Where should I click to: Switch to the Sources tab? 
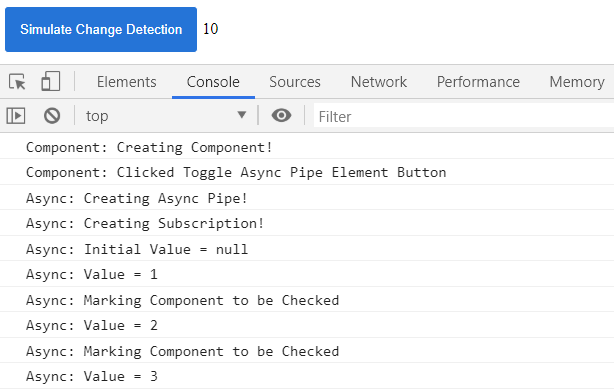pos(294,82)
